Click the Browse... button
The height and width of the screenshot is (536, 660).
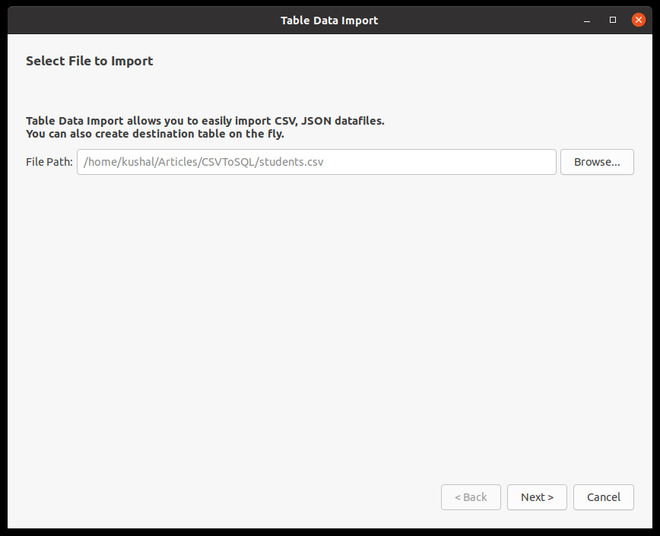coord(596,162)
